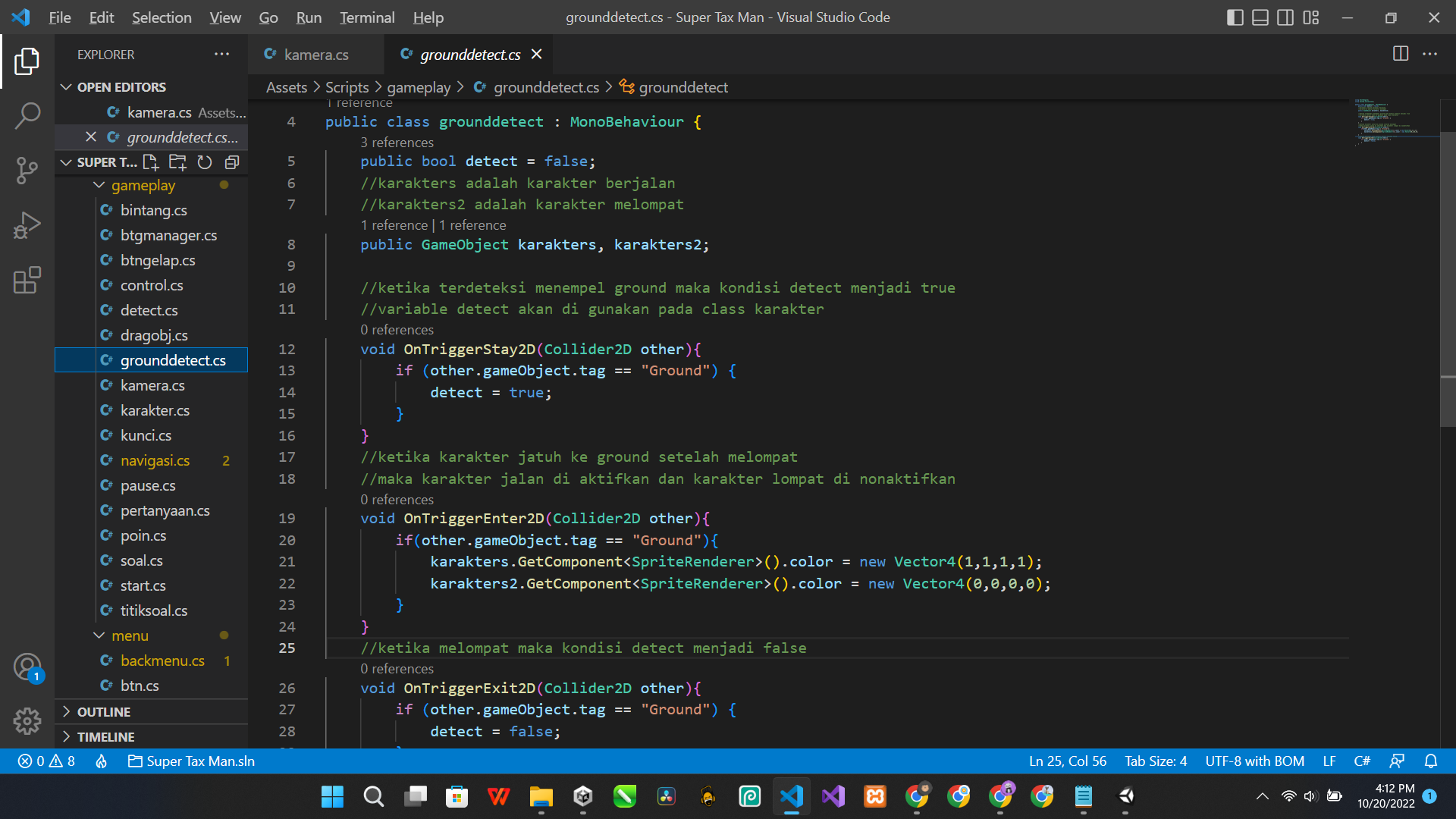This screenshot has height=819, width=1456.
Task: Open the Manage gear settings menu
Action: [x=27, y=720]
